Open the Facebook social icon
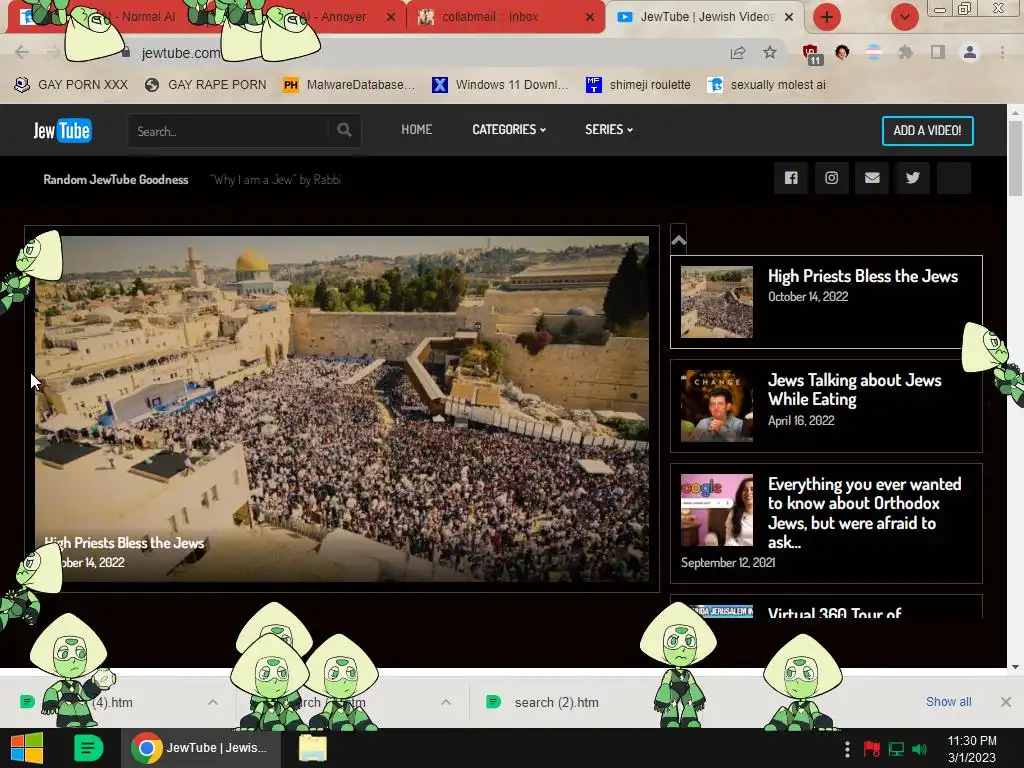Image resolution: width=1024 pixels, height=768 pixels. pyautogui.click(x=791, y=178)
